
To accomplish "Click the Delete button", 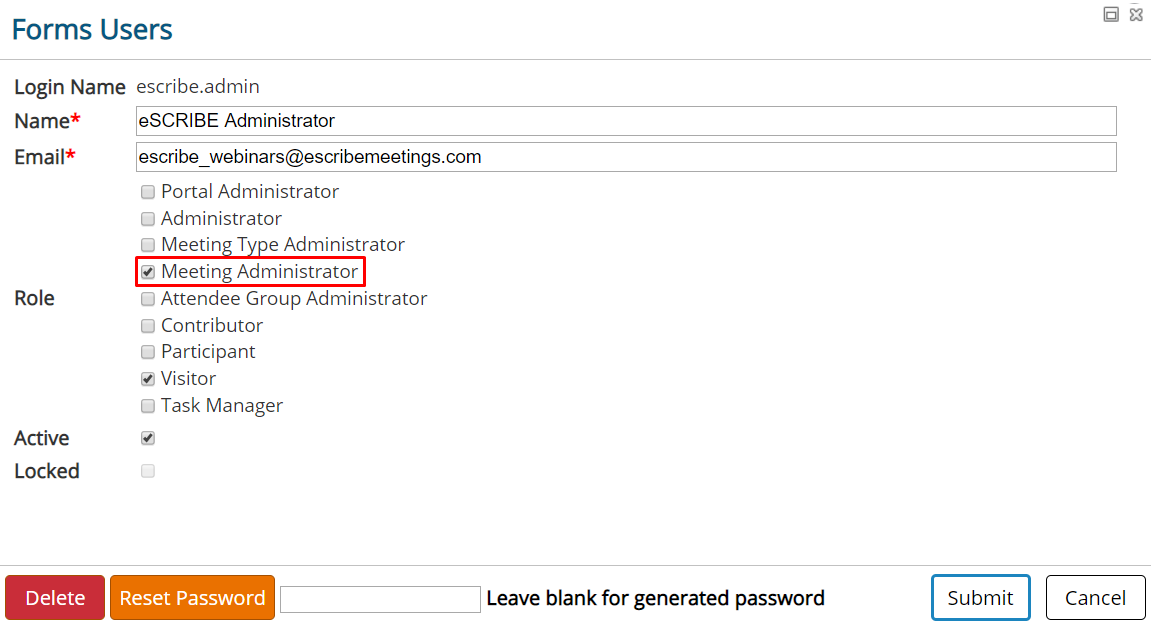I will [x=54, y=597].
